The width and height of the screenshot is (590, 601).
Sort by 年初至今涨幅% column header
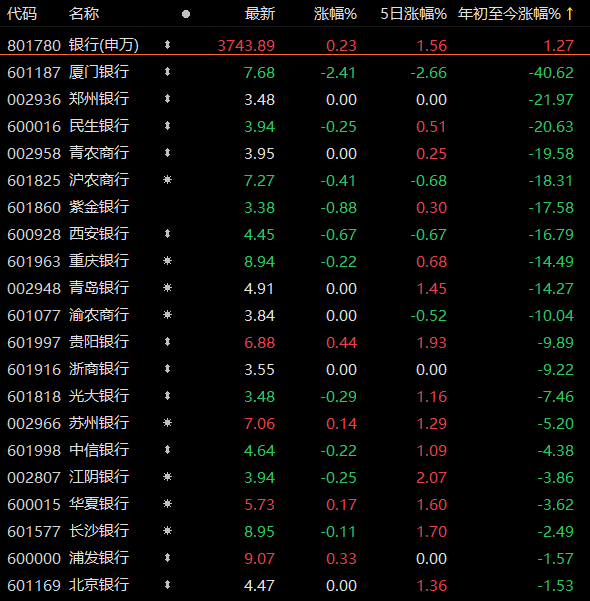509,14
